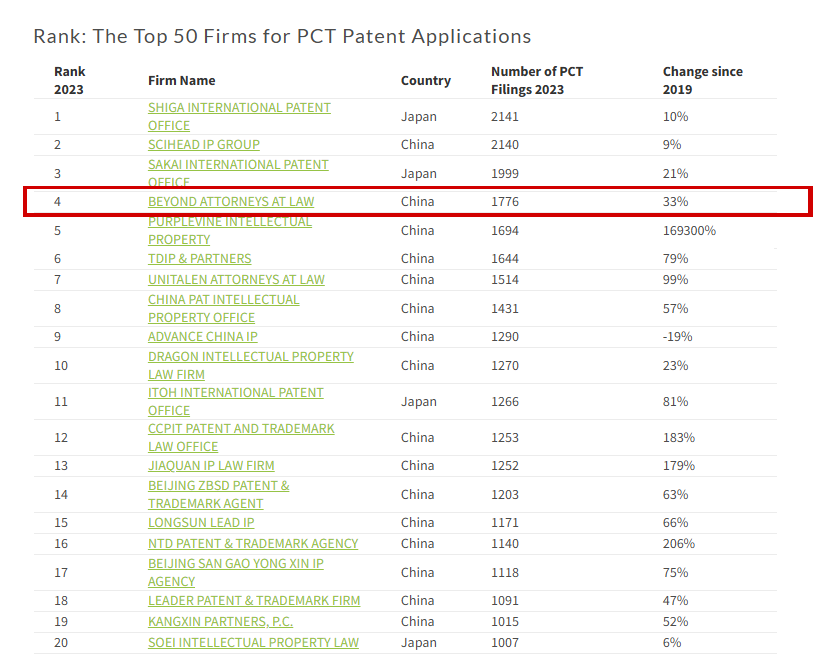Open the SCIHEAD IP GROUP link

tap(204, 144)
